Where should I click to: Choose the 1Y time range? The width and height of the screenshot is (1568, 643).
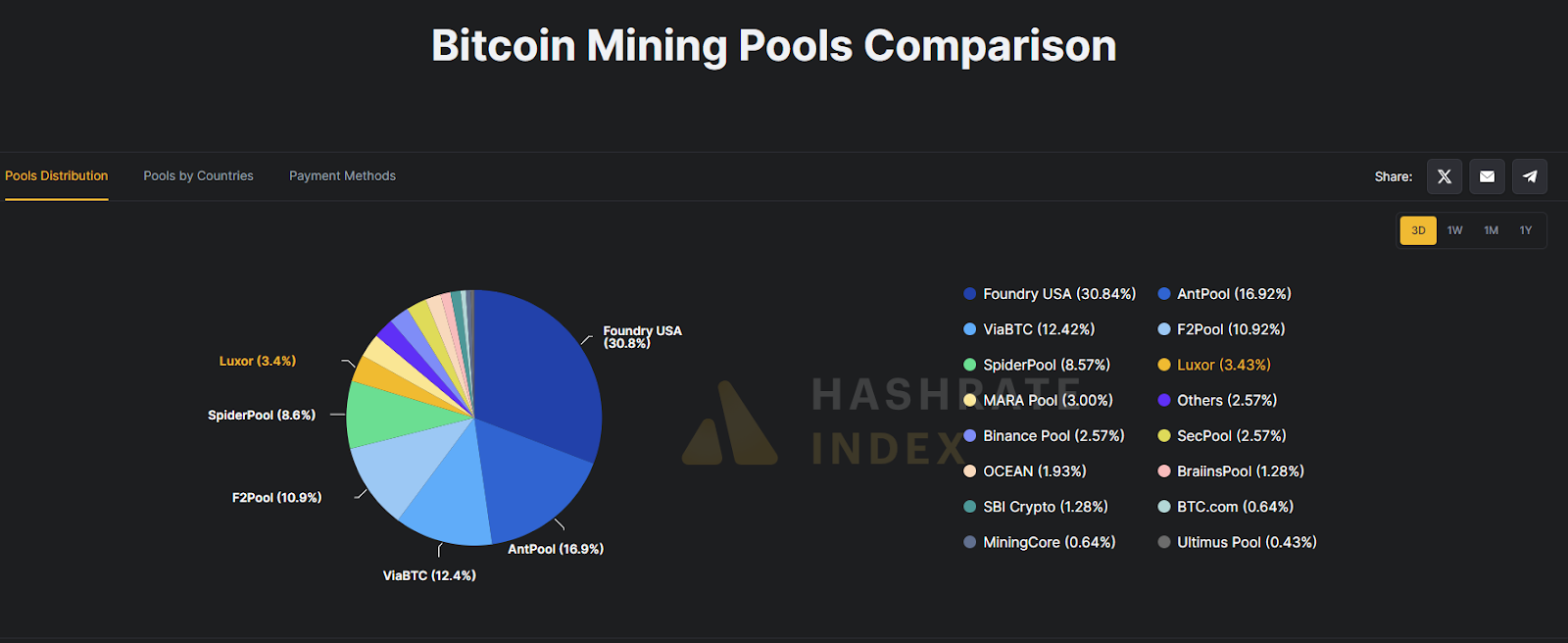[x=1526, y=230]
